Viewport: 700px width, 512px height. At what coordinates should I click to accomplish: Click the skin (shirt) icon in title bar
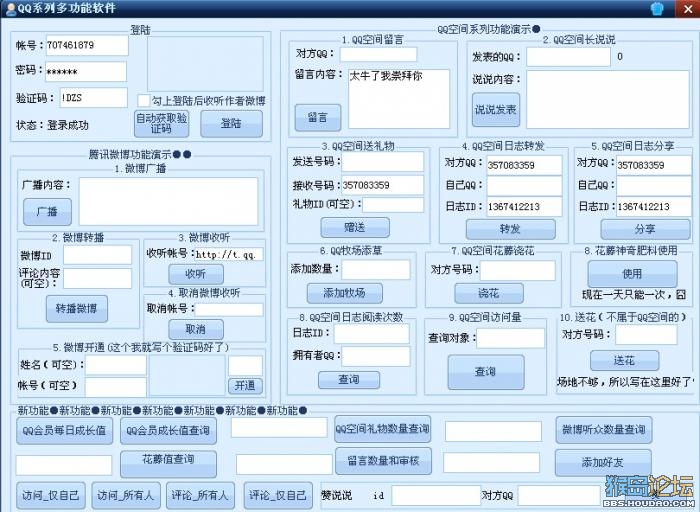657,8
